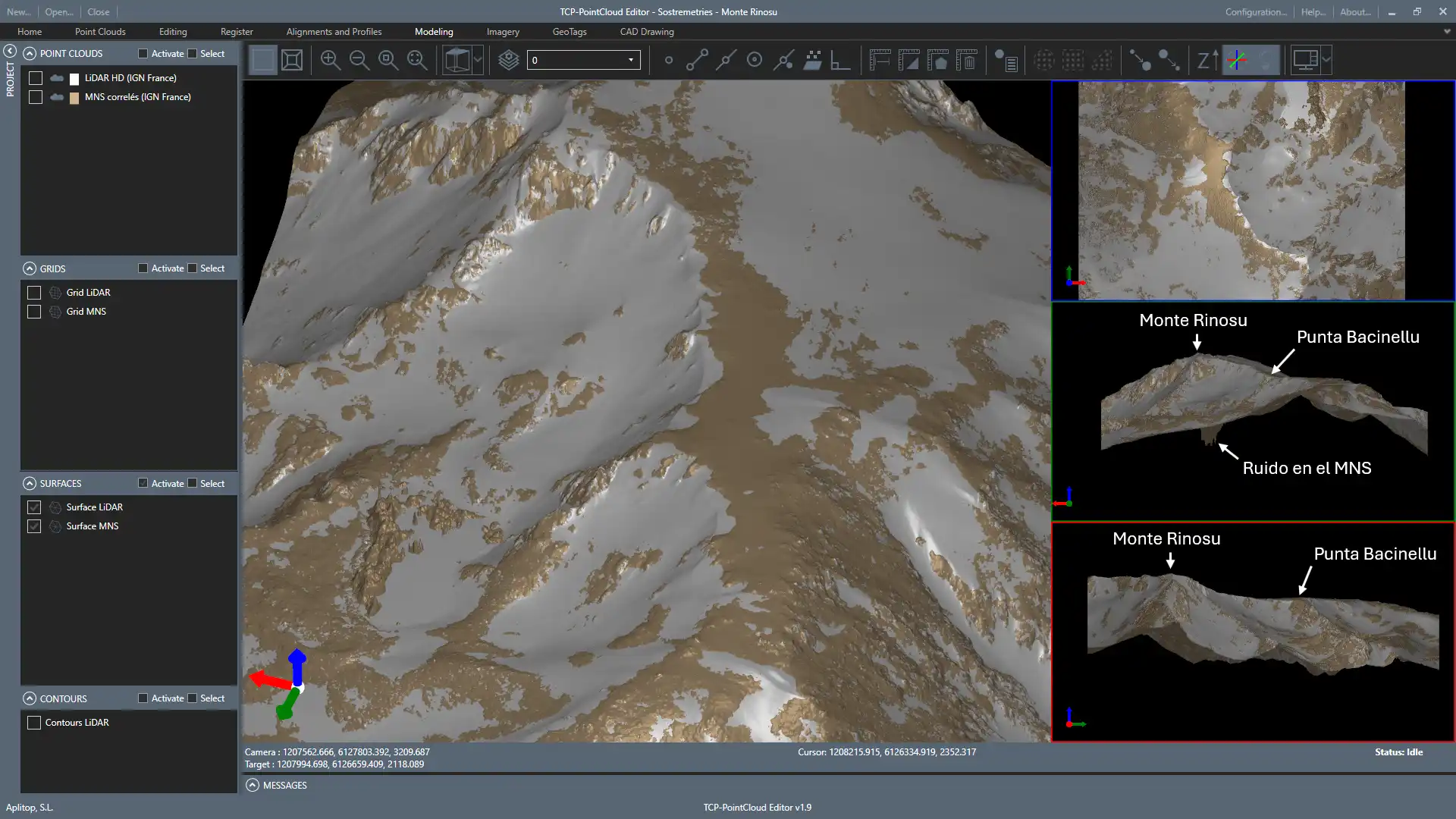
Task: Enable the Grid LiDAR checkbox
Action: 34,293
